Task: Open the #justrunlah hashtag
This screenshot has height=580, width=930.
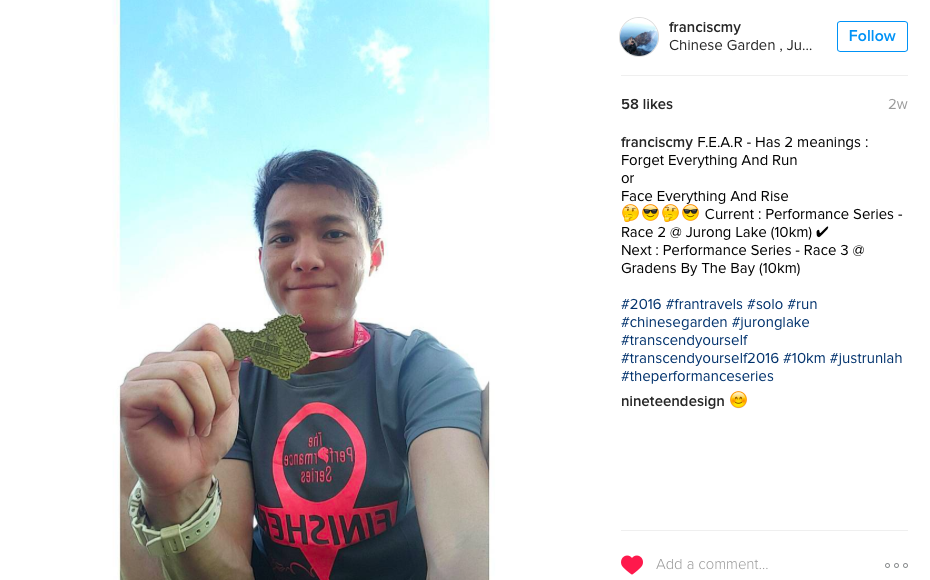Action: point(865,358)
